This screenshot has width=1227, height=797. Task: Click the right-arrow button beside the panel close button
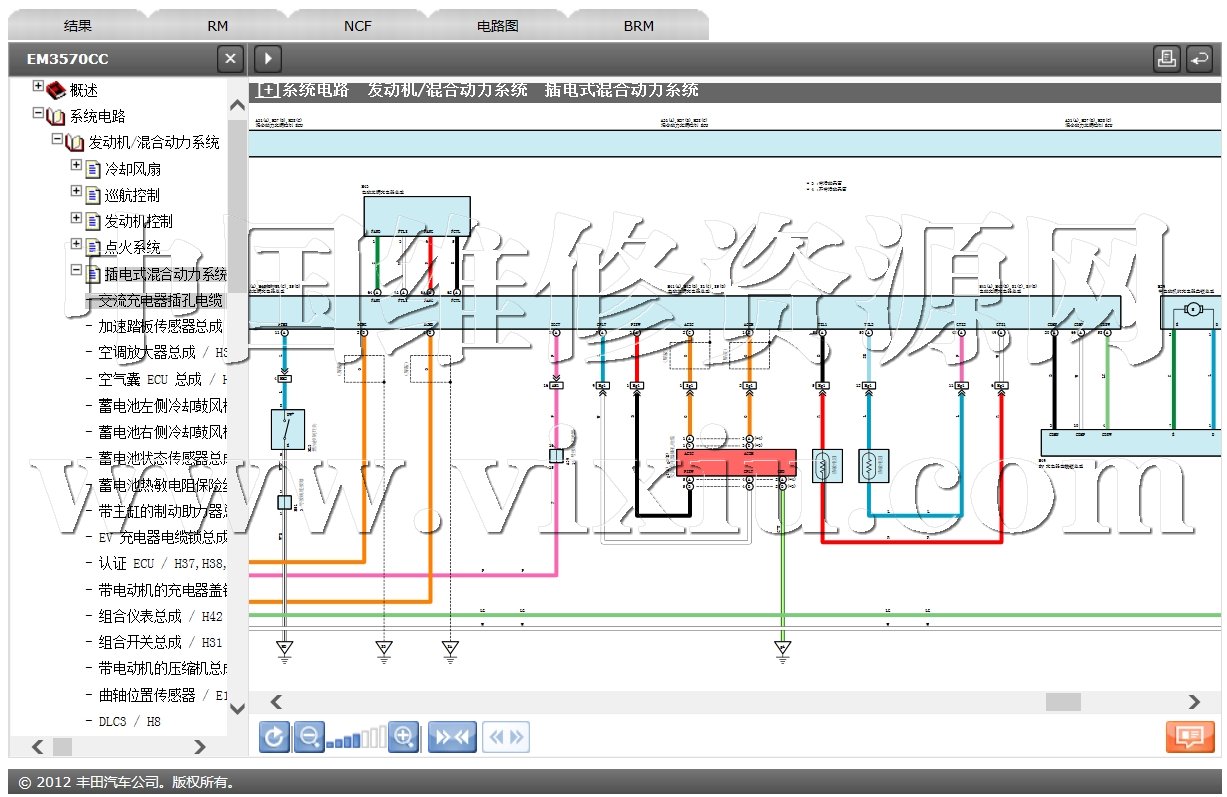tap(267, 59)
